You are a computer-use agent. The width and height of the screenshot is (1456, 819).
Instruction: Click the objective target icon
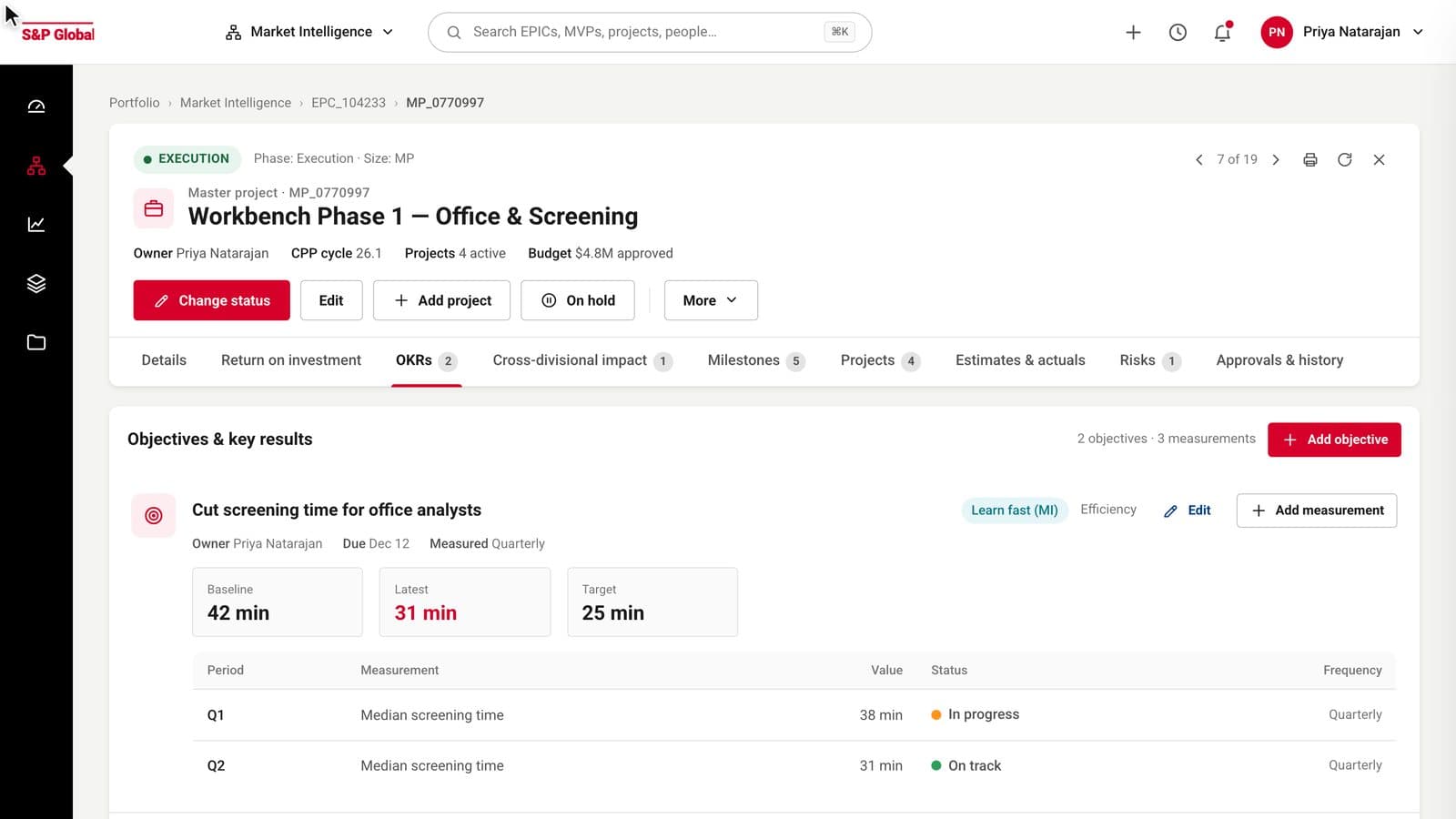point(154,515)
